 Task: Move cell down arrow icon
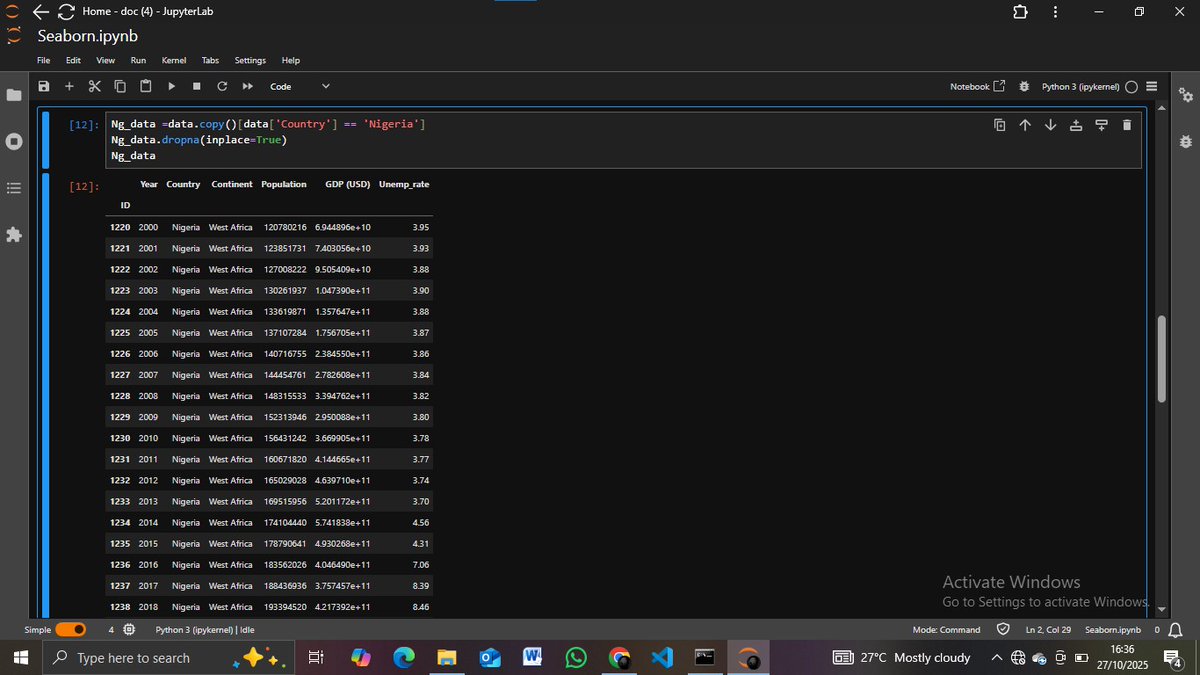pyautogui.click(x=1050, y=125)
